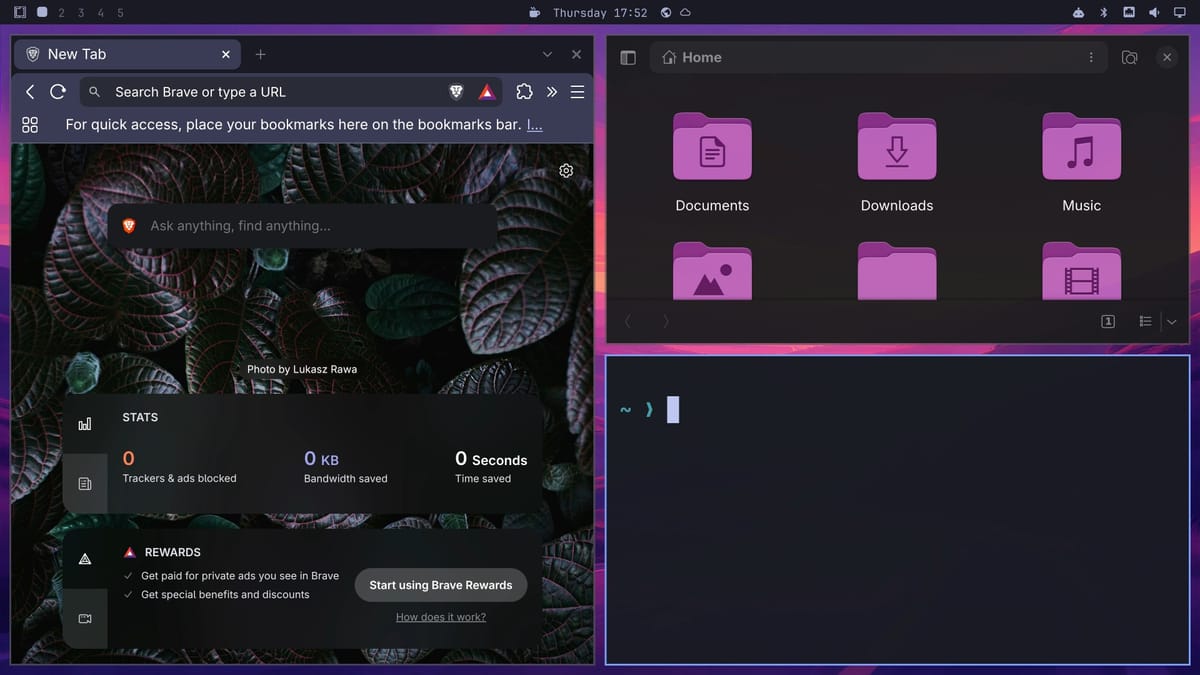The width and height of the screenshot is (1200, 675).
Task: Expand the tab search dropdown in Brave
Action: click(x=547, y=55)
